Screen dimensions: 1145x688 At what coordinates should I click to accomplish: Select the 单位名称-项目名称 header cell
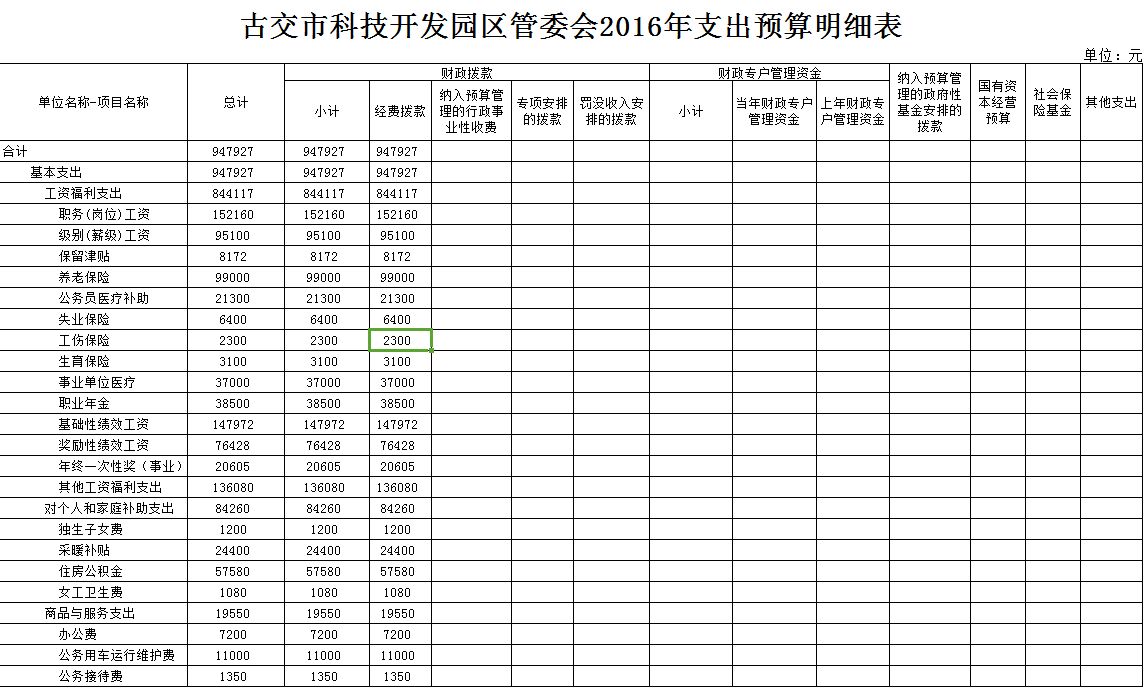point(93,102)
